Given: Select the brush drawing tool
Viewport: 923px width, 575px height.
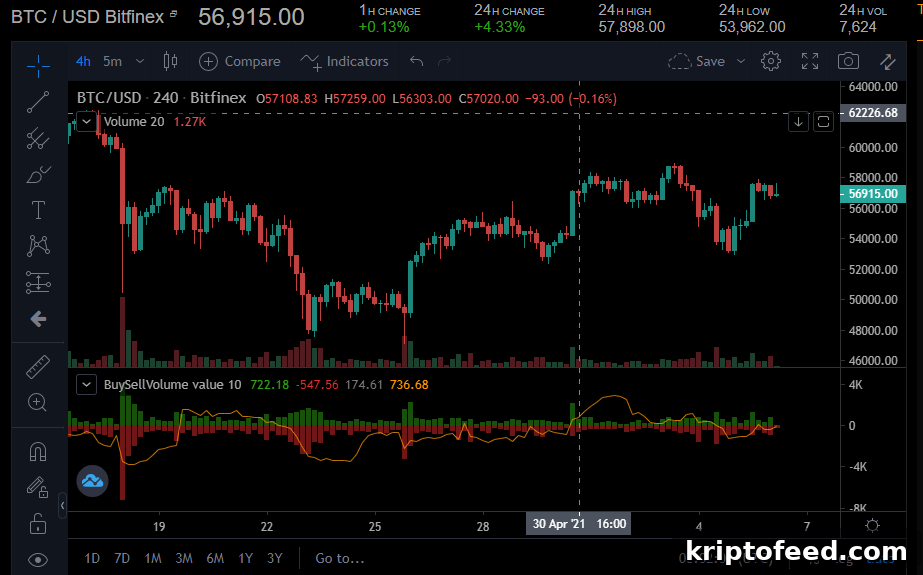Looking at the screenshot, I should tap(38, 175).
